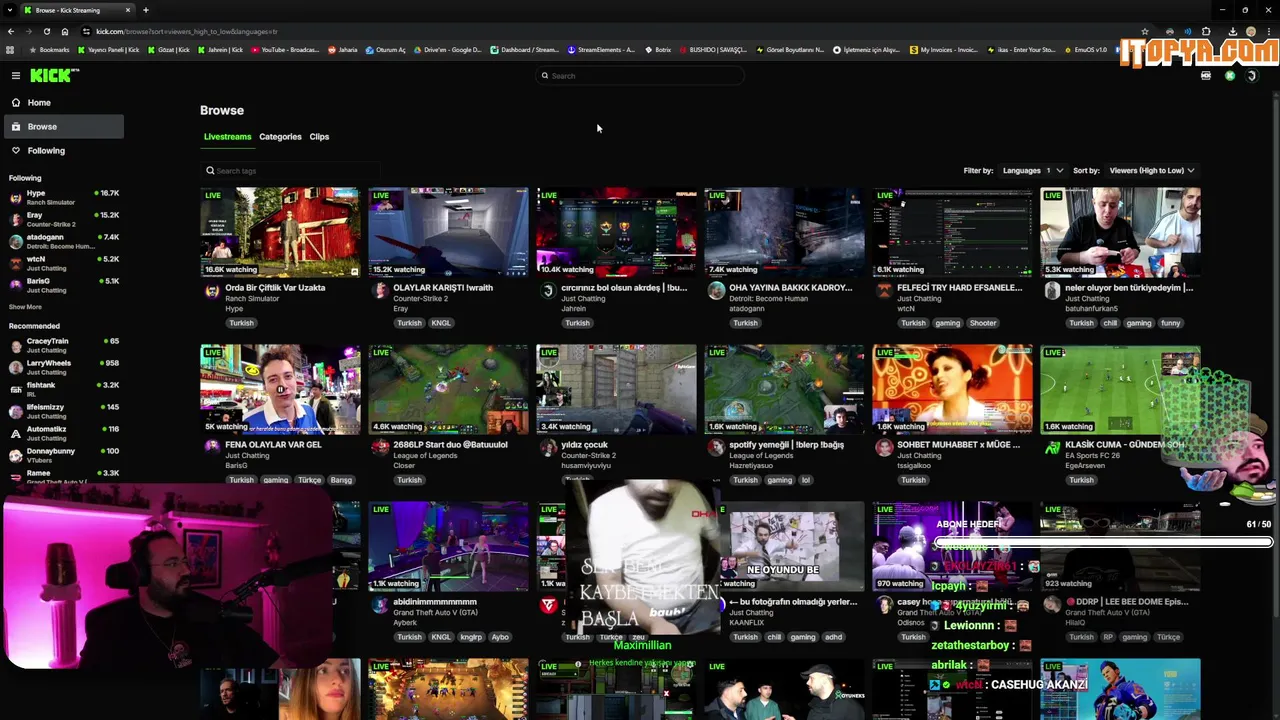Open new browser tab with plus icon
Screen dimensions: 1280x720
click(146, 10)
